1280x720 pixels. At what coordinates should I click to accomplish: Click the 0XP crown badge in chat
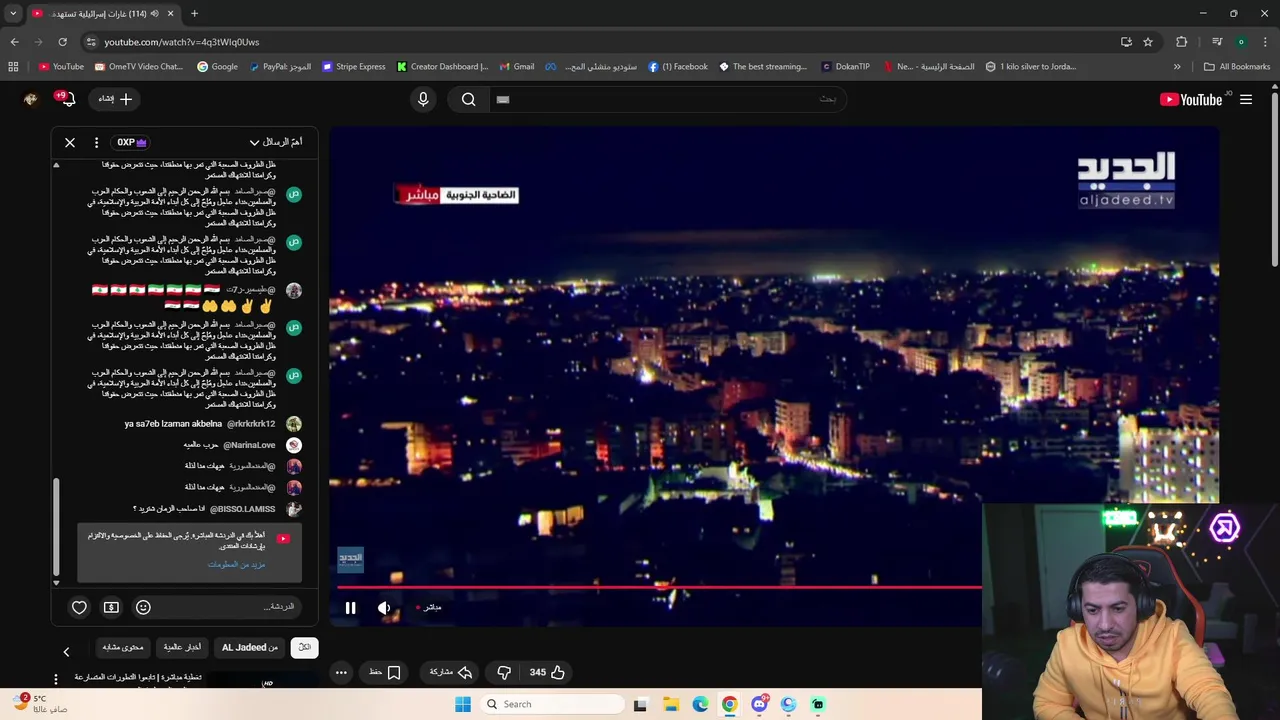pyautogui.click(x=131, y=142)
